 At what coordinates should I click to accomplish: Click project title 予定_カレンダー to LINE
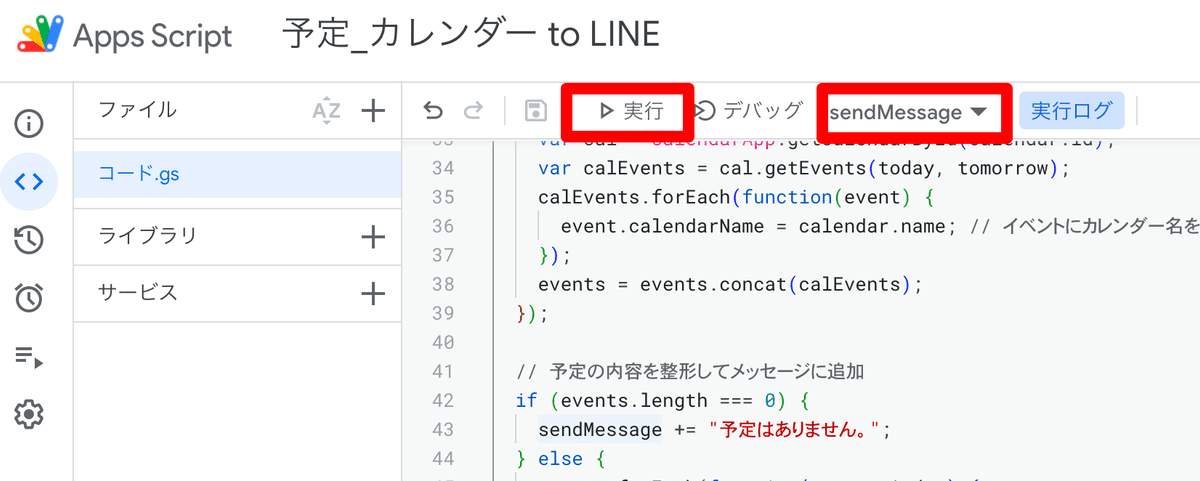point(470,37)
